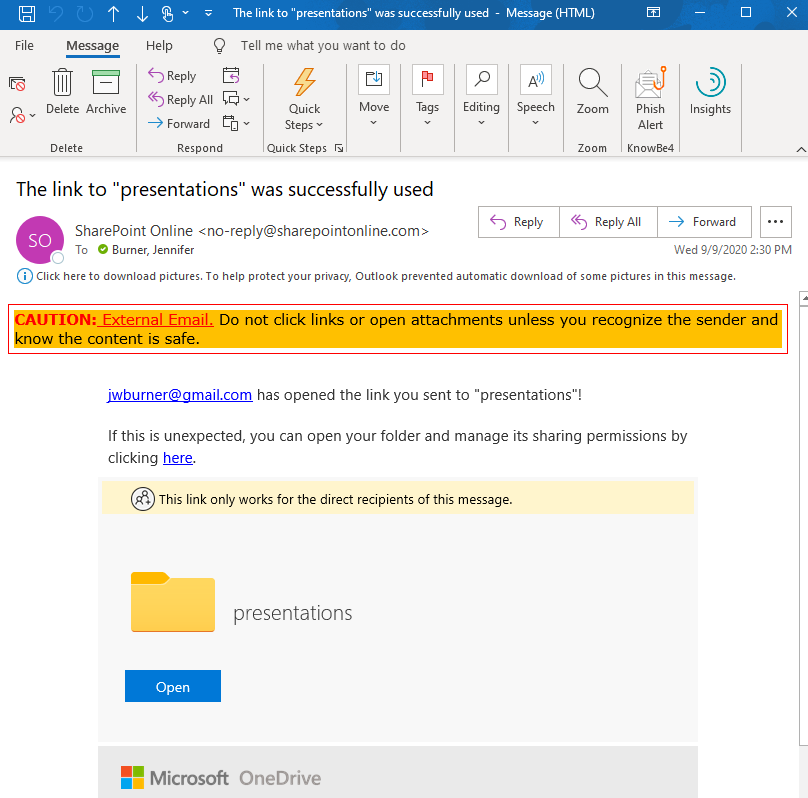This screenshot has height=798, width=808.
Task: Open Customize Quick Access Toolbar dropdown
Action: [208, 13]
